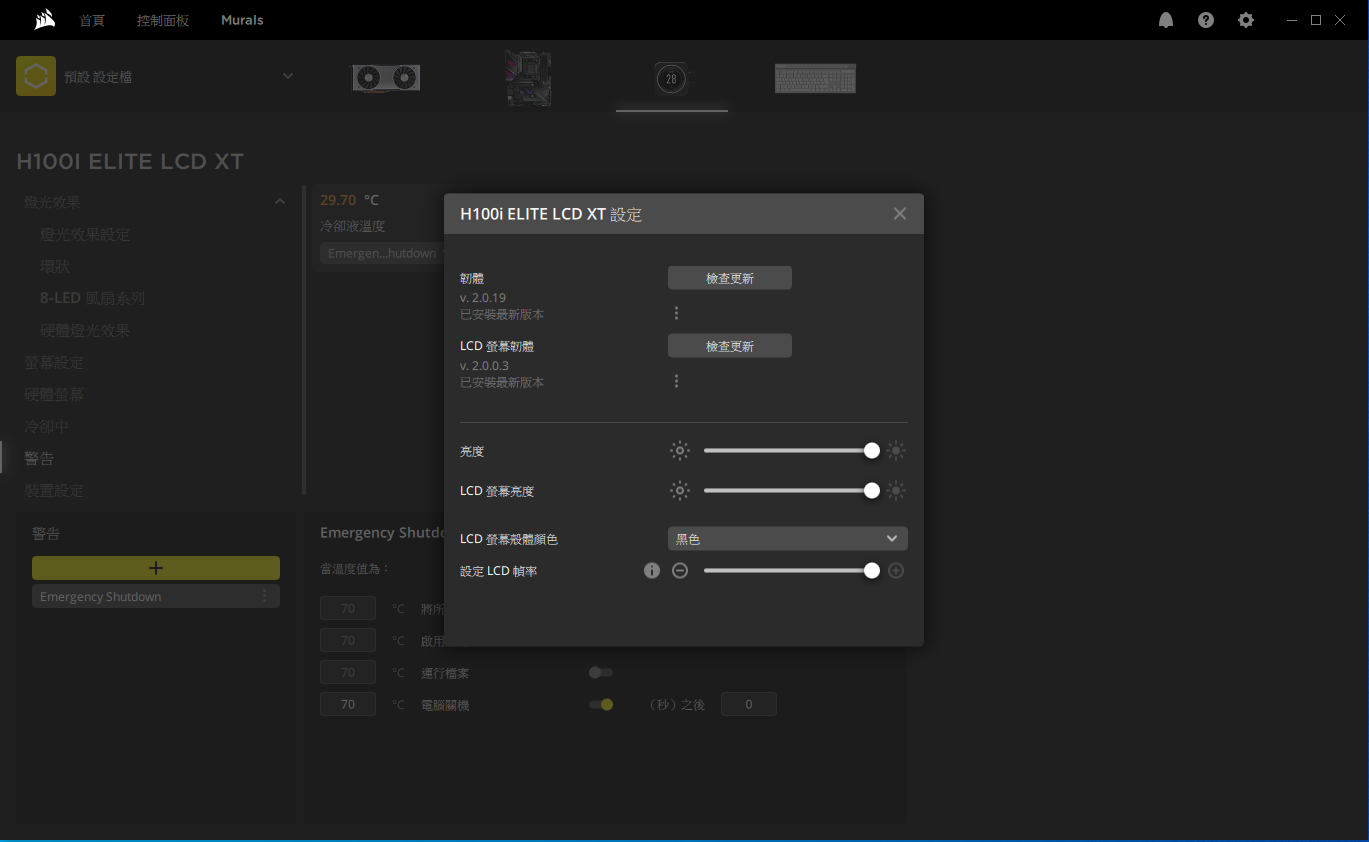
Task: Toggle the 運行檔案 switch
Action: [601, 673]
